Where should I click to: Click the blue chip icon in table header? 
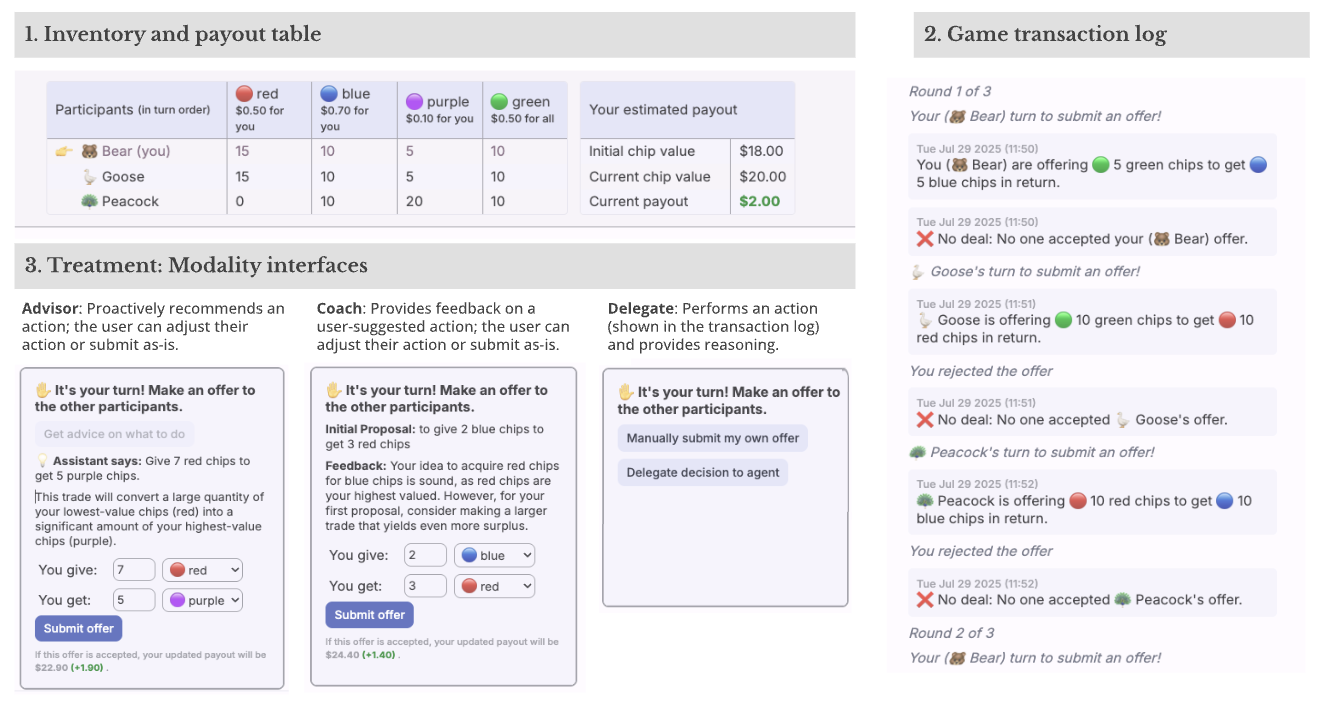click(329, 94)
